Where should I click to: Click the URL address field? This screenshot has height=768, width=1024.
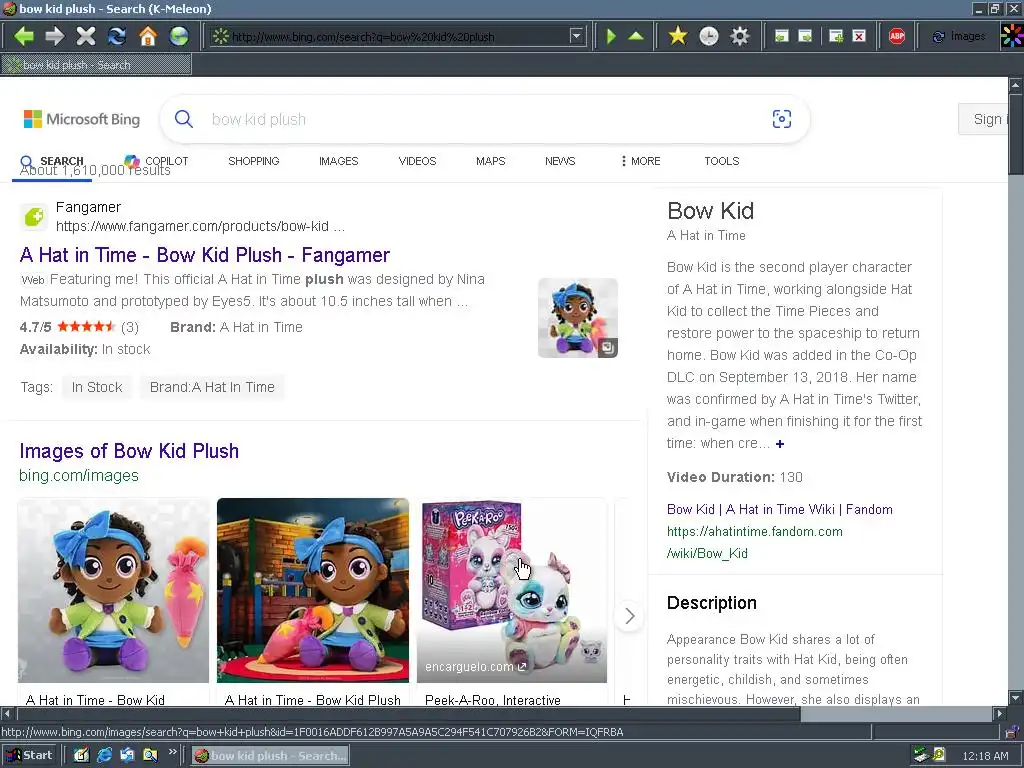pos(399,37)
